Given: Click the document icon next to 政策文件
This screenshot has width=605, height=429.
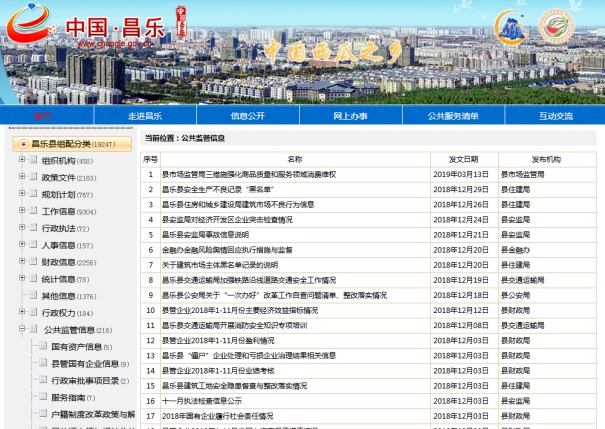Looking at the screenshot, I should (x=33, y=177).
